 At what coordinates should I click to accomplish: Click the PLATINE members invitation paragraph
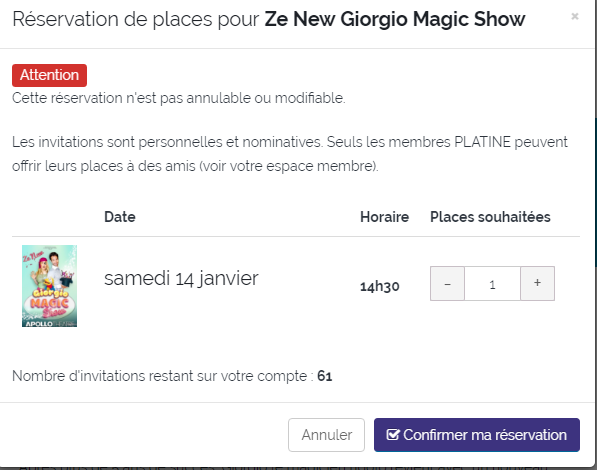pos(290,154)
